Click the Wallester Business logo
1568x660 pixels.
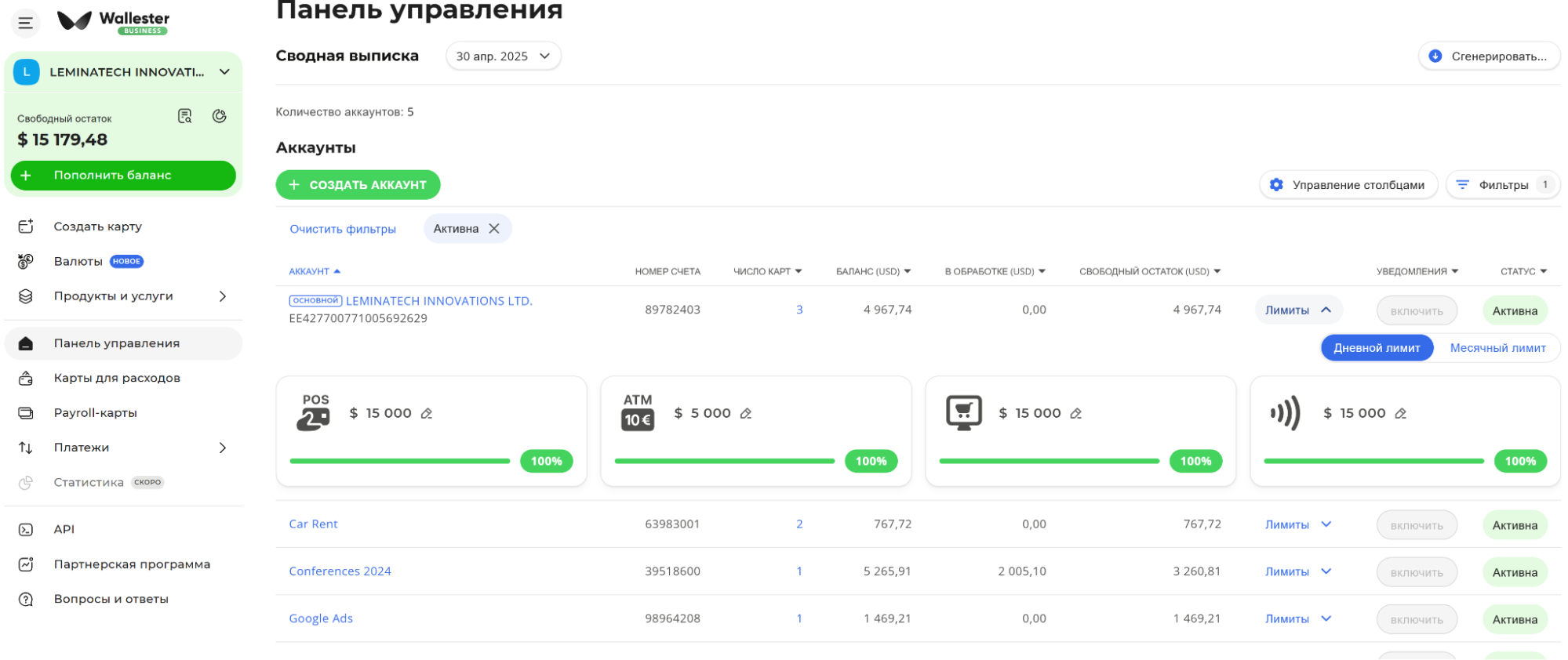(114, 22)
